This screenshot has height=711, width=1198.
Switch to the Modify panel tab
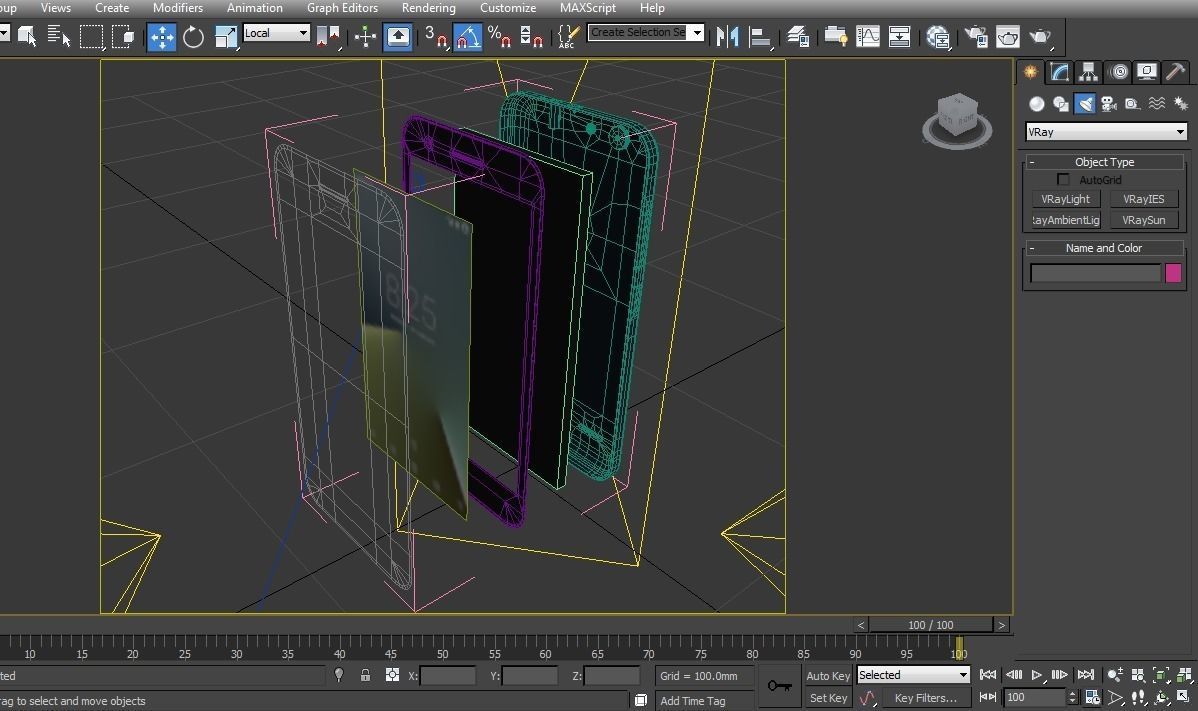(1059, 72)
